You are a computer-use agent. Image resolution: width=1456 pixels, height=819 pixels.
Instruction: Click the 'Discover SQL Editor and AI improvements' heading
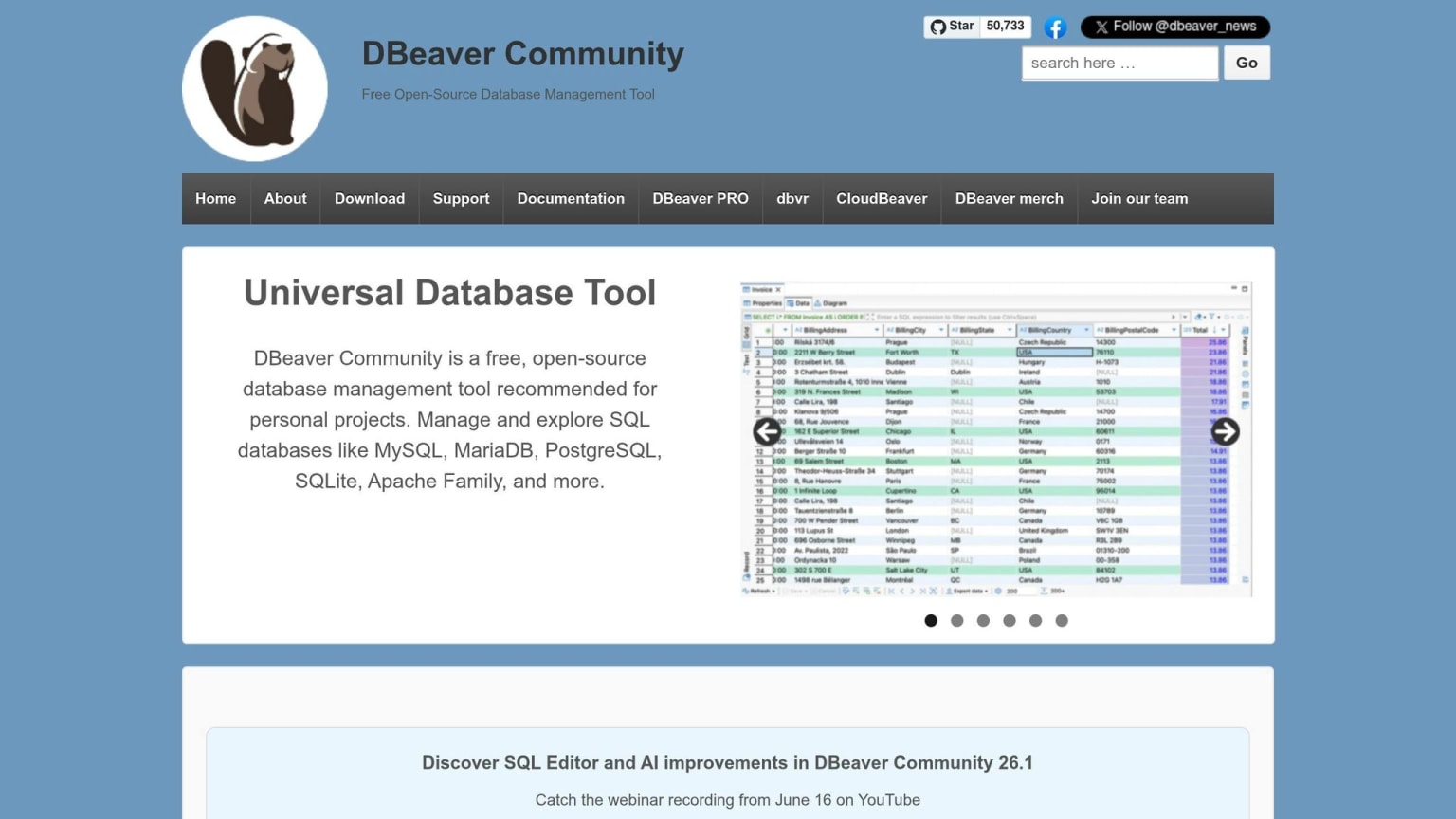tap(727, 763)
